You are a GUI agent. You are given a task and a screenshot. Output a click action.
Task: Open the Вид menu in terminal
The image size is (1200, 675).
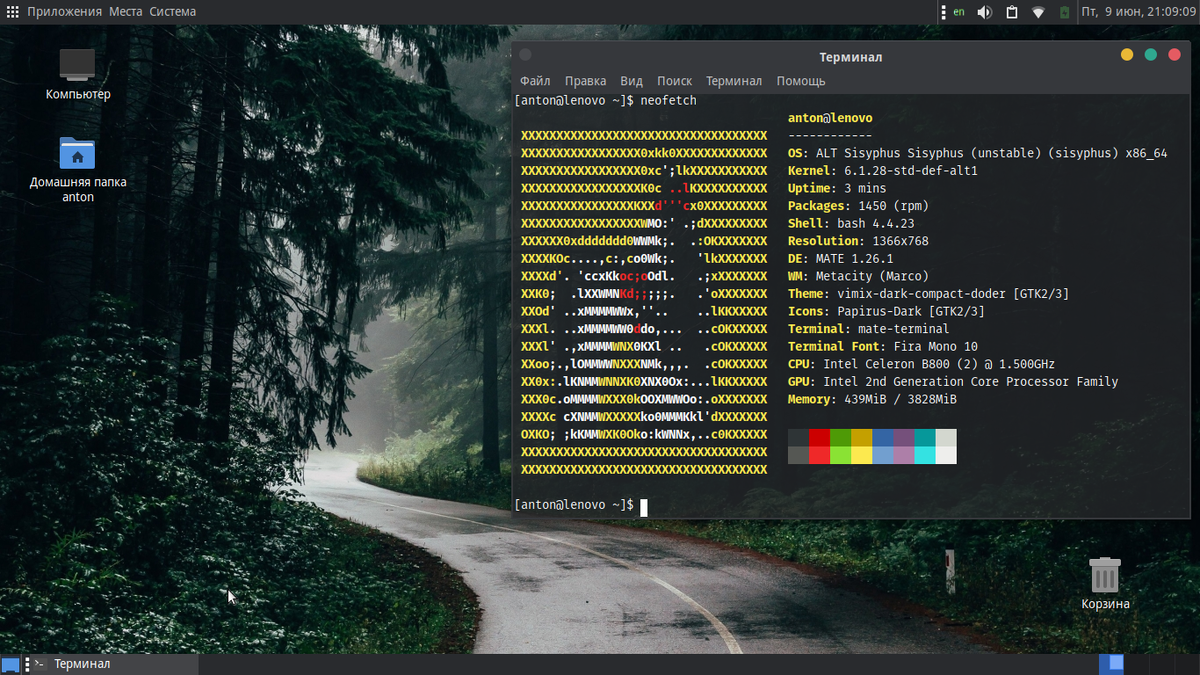click(631, 81)
